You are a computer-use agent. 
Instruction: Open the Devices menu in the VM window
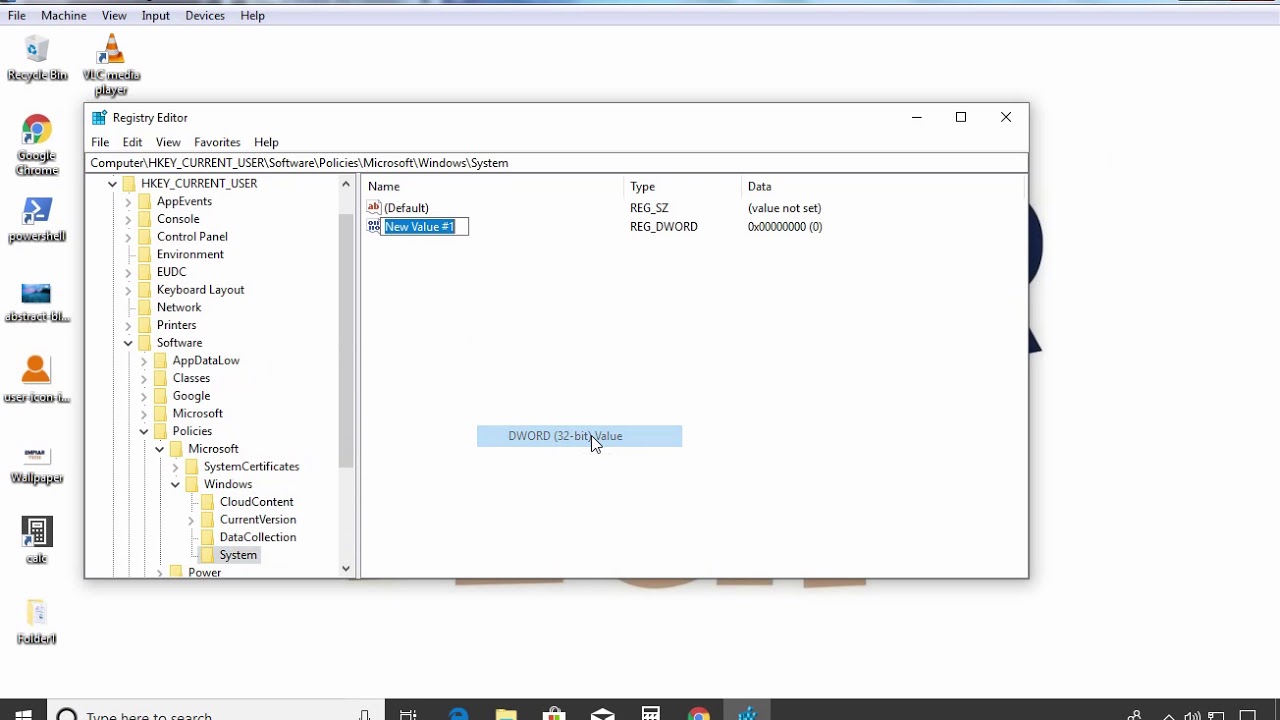pyautogui.click(x=205, y=16)
